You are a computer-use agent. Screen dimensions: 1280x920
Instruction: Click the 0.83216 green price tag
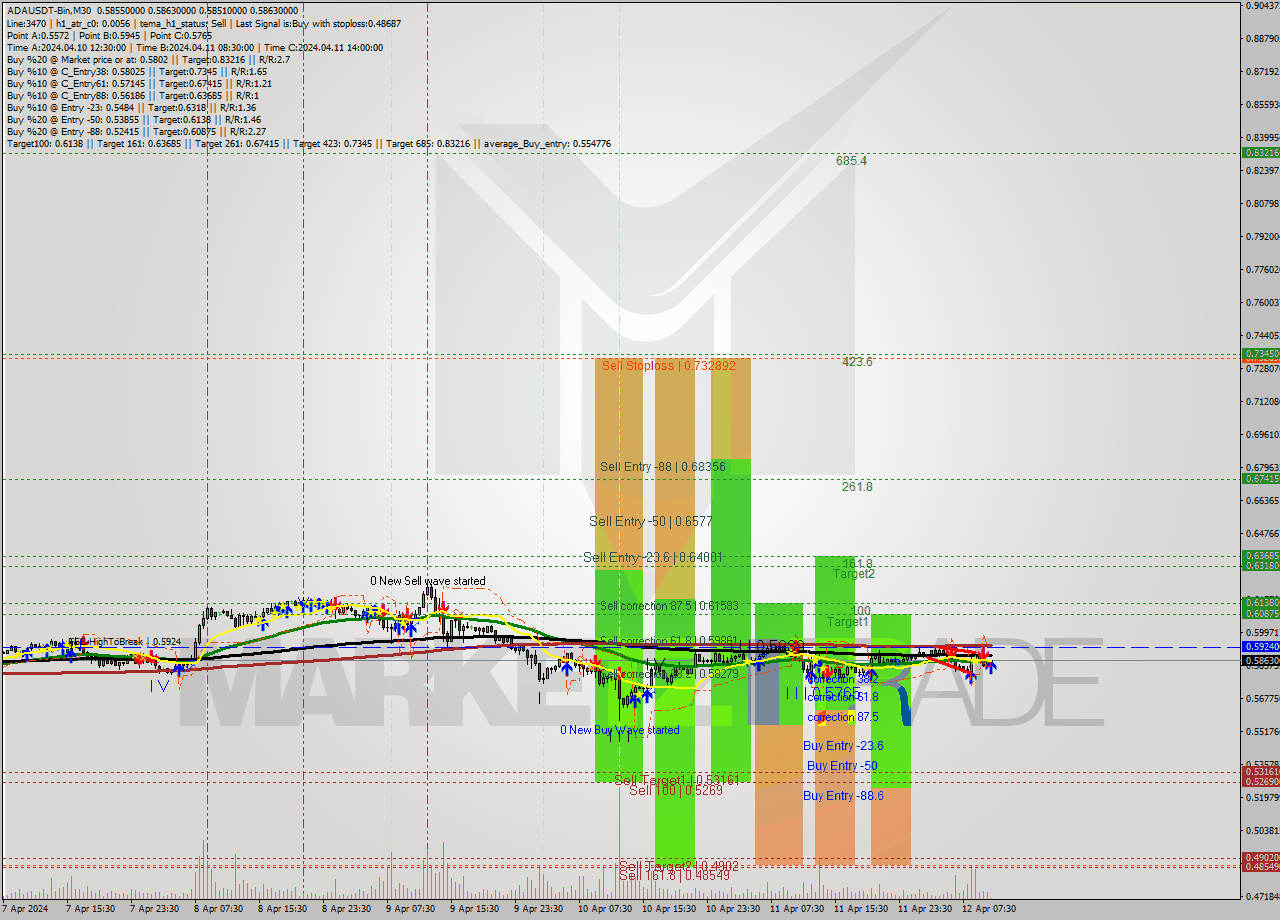1260,153
